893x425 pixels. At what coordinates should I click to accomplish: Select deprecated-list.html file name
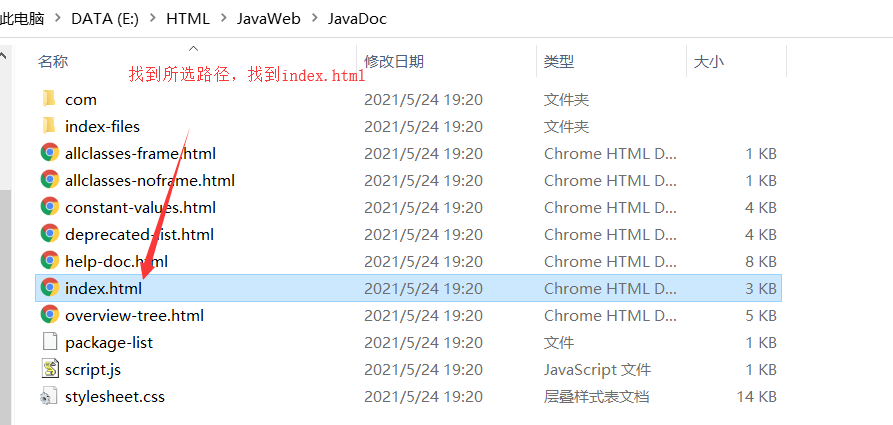click(140, 234)
